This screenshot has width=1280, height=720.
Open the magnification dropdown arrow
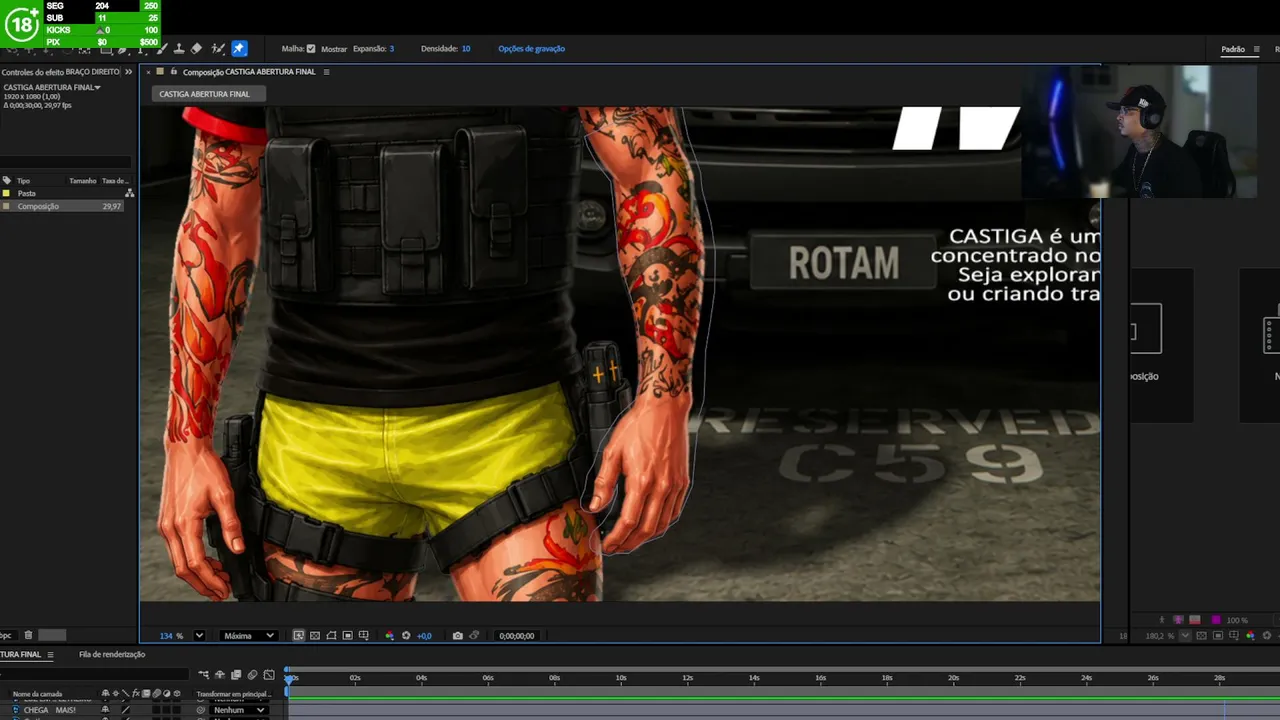(199, 636)
